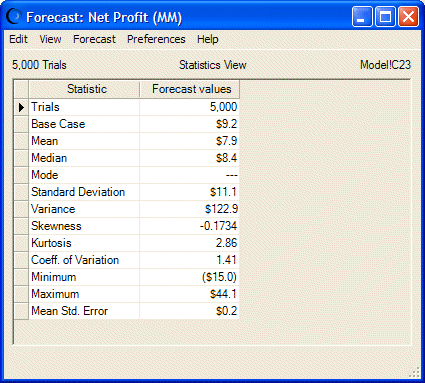Image resolution: width=425 pixels, height=383 pixels.
Task: Click the 5,000 value in Trials row
Action: 223,107
